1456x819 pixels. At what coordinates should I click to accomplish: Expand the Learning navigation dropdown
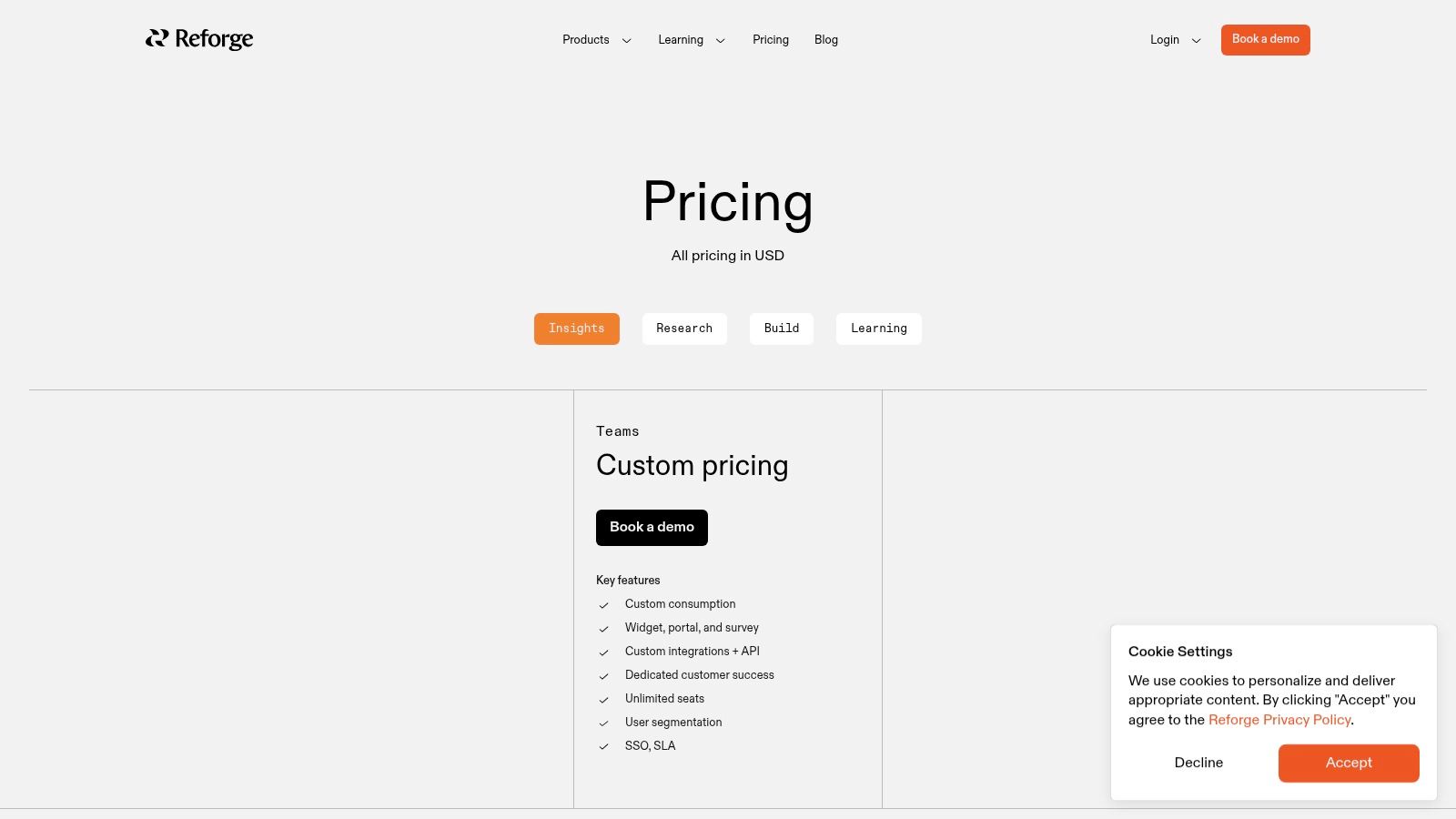[691, 40]
